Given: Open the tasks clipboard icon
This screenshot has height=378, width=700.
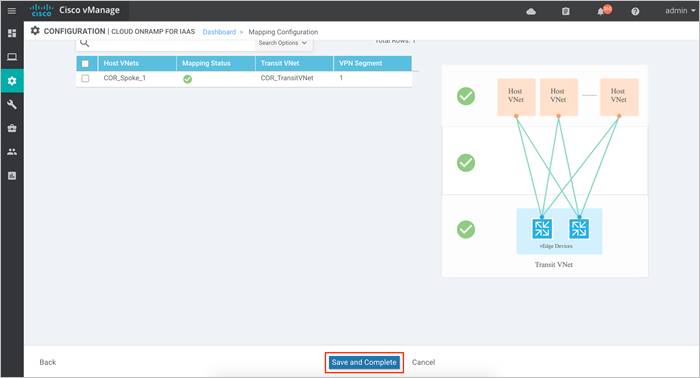Looking at the screenshot, I should coord(566,11).
